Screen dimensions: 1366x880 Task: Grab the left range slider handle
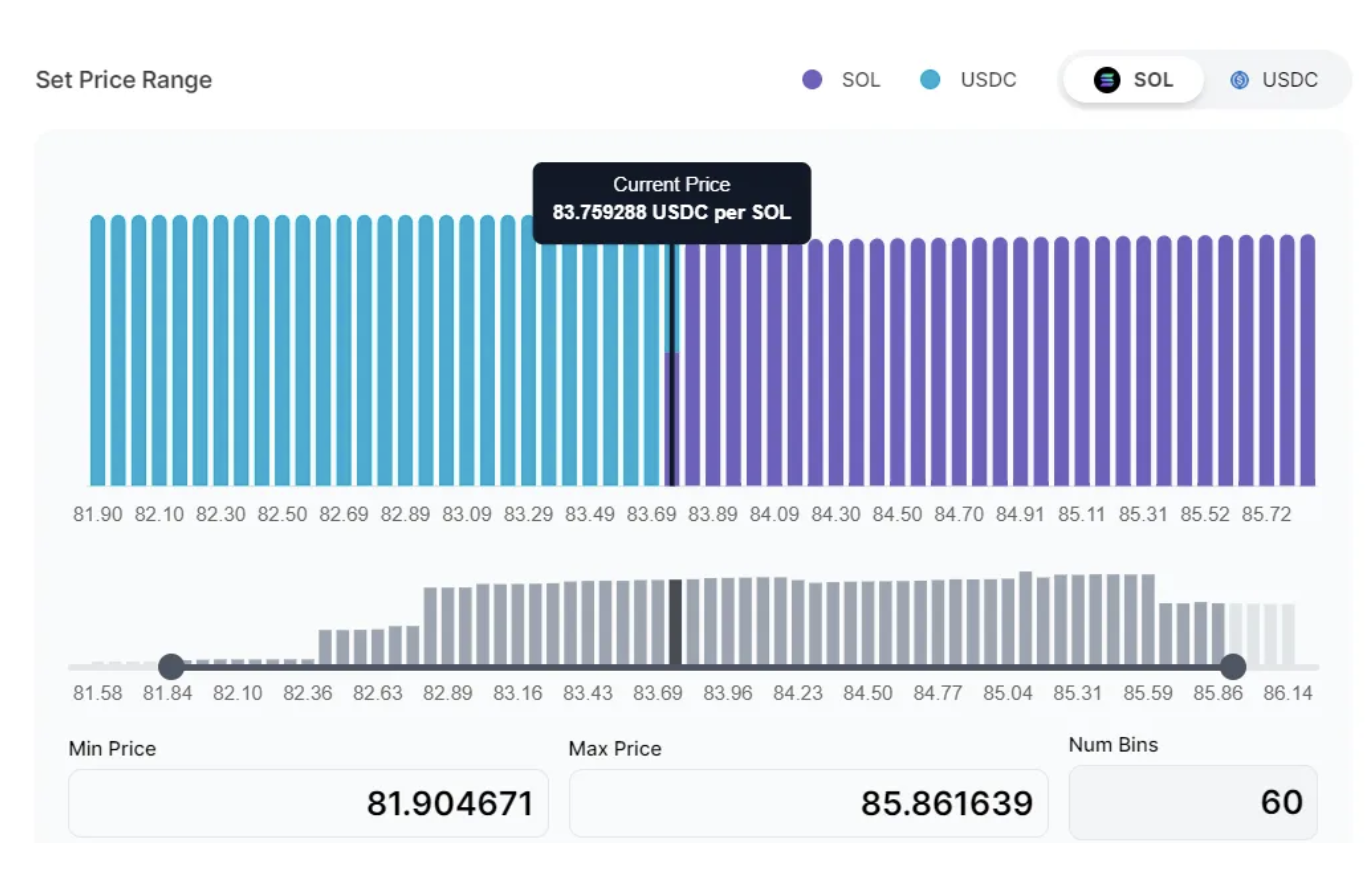tap(171, 666)
